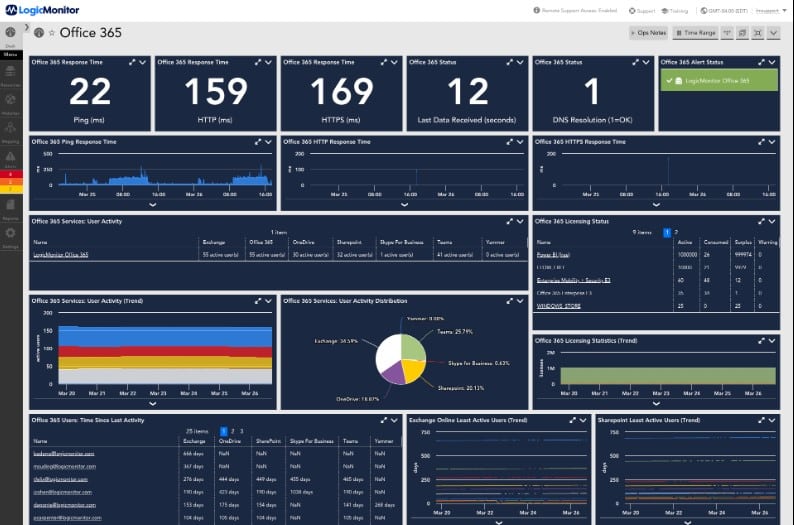The width and height of the screenshot is (794, 525).
Task: Open chevron menu of HTTP (ms) widget
Action: (268, 62)
